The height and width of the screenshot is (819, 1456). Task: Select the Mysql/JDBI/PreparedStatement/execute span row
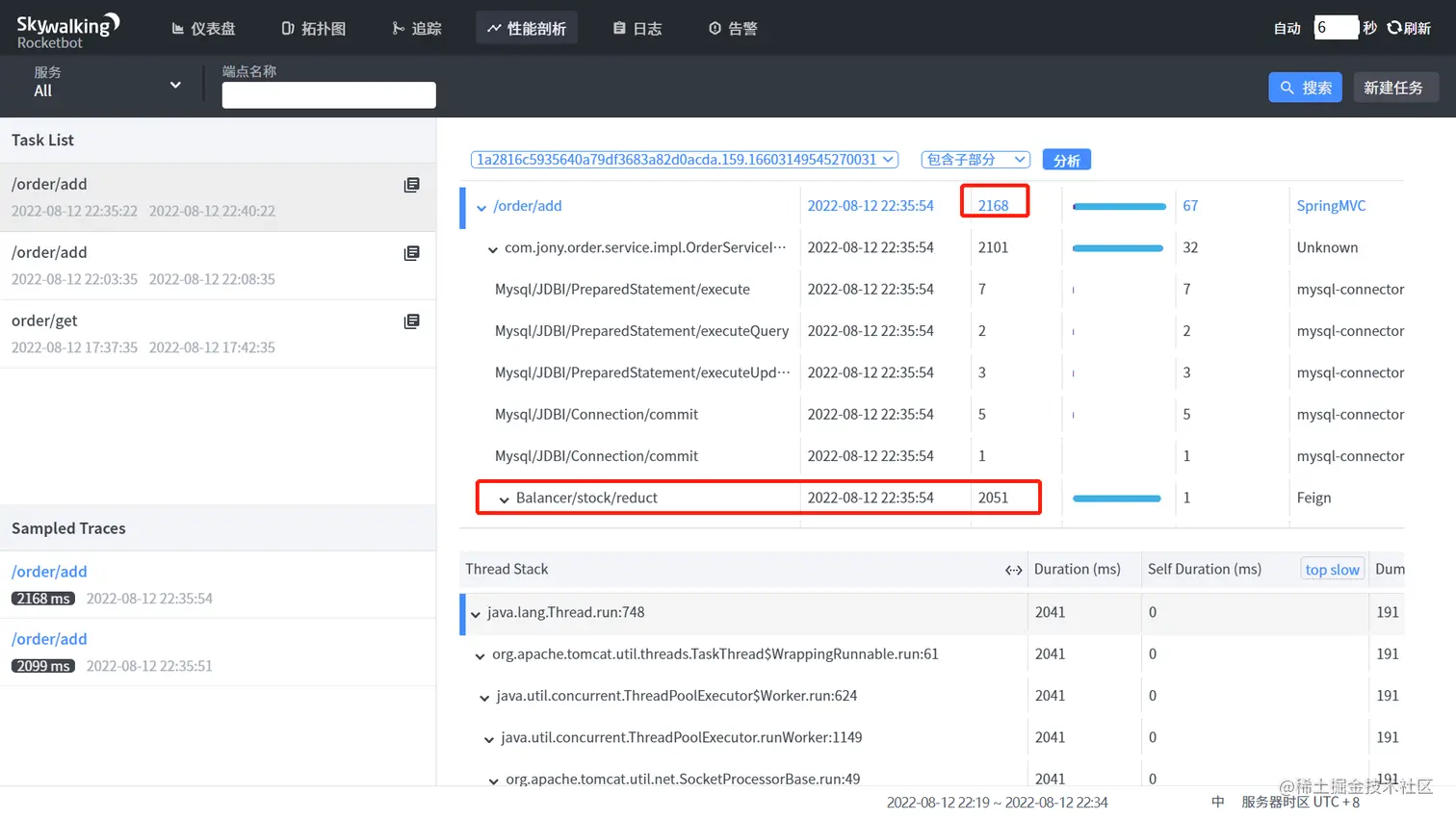[x=932, y=289]
